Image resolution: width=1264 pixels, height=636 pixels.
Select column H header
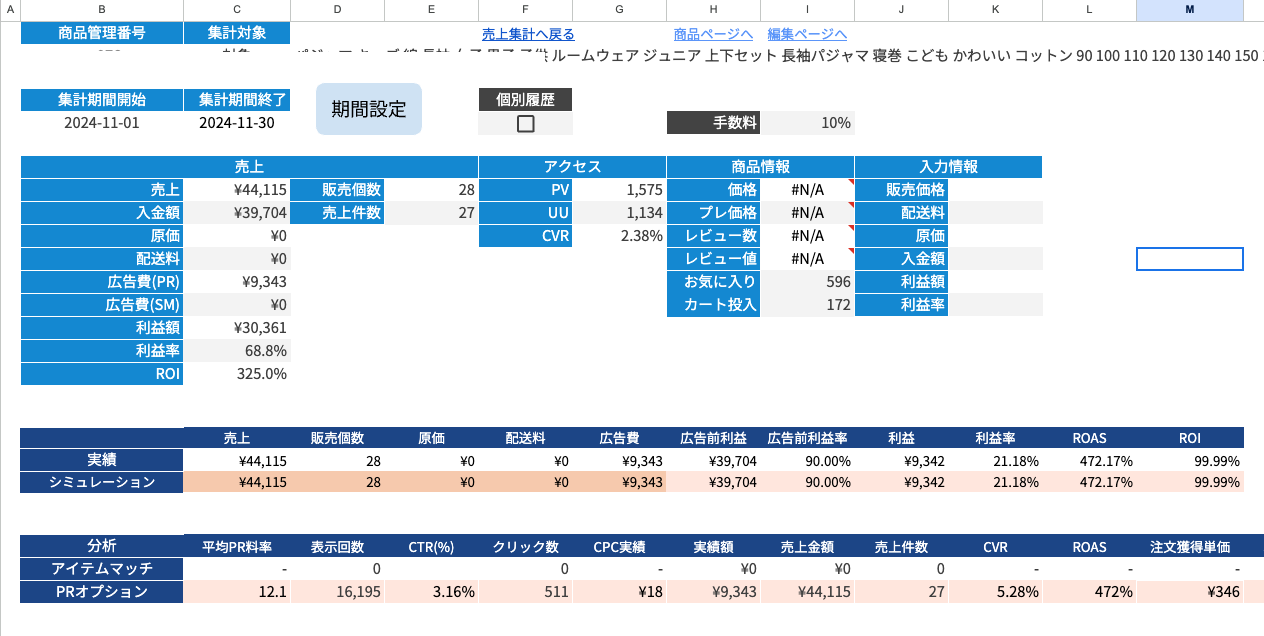713,9
